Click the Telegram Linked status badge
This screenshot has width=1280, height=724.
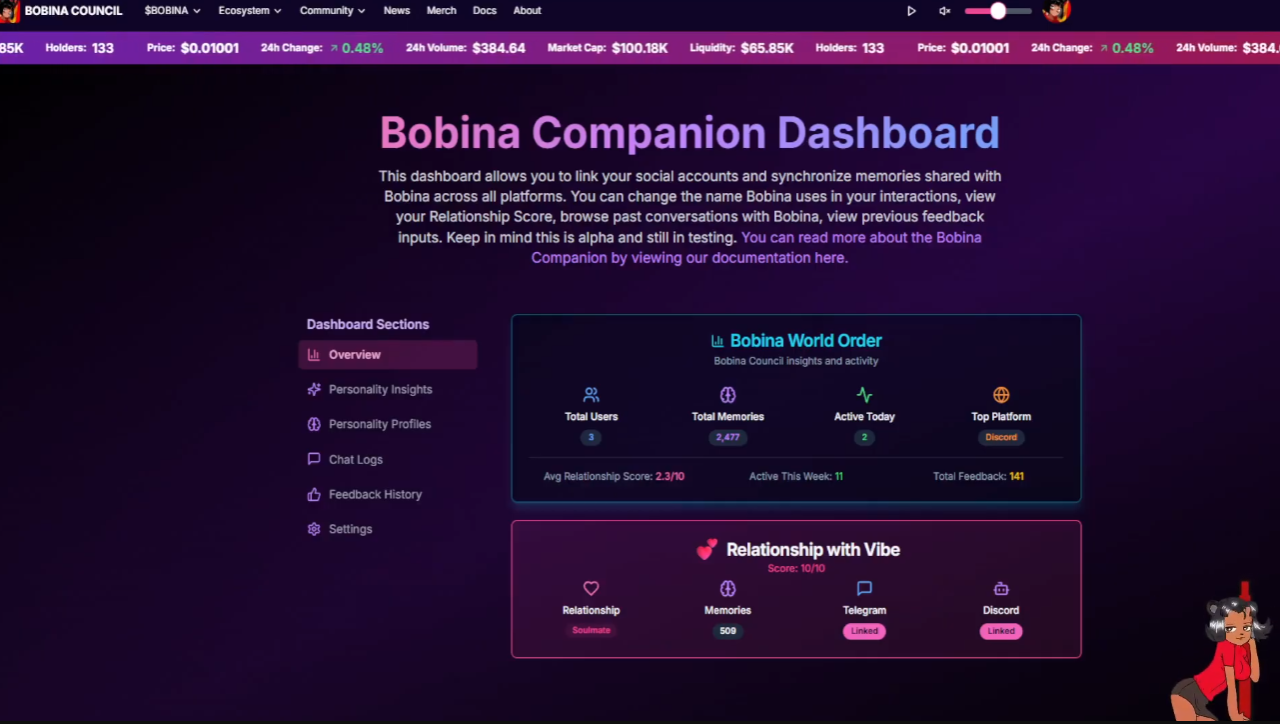pyautogui.click(x=864, y=631)
